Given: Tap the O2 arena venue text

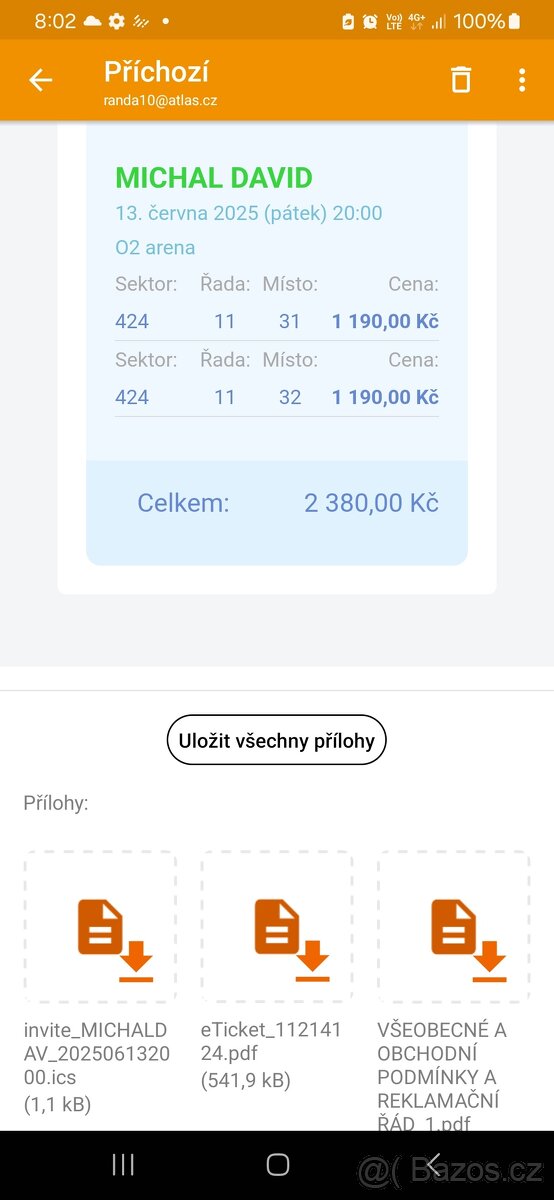Looking at the screenshot, I should 155,247.
